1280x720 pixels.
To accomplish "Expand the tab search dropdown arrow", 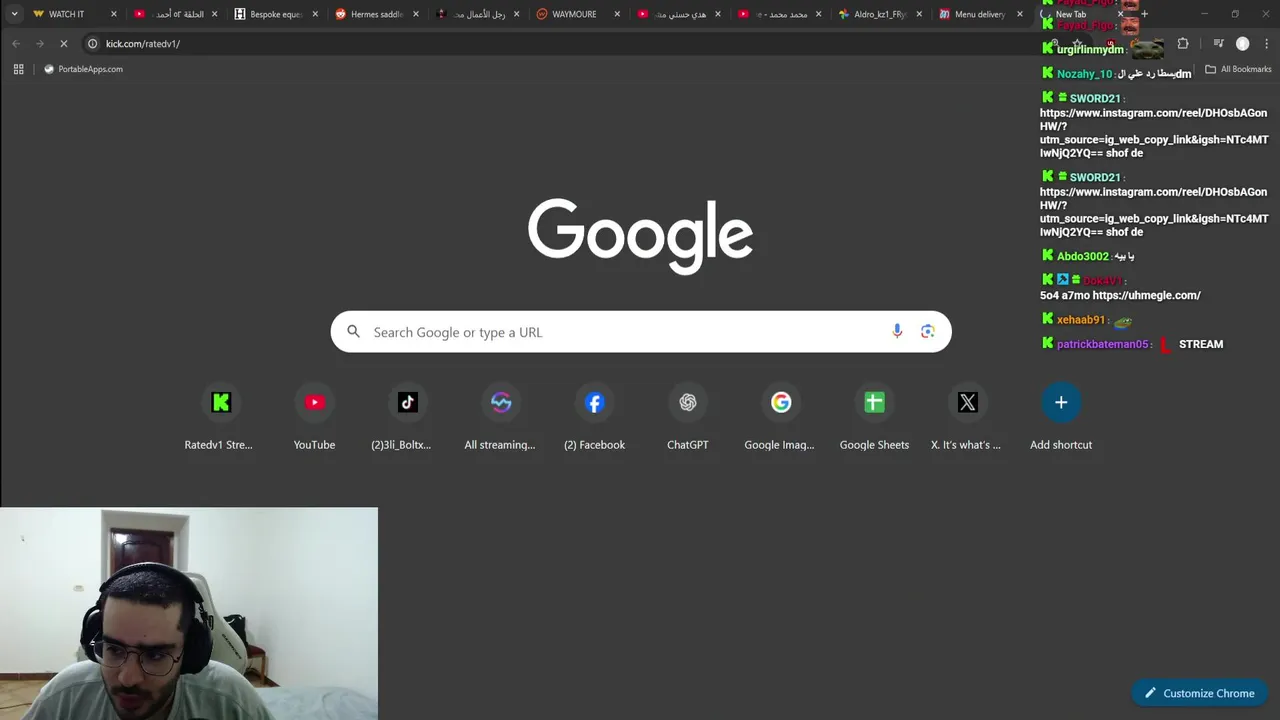I will 14,14.
